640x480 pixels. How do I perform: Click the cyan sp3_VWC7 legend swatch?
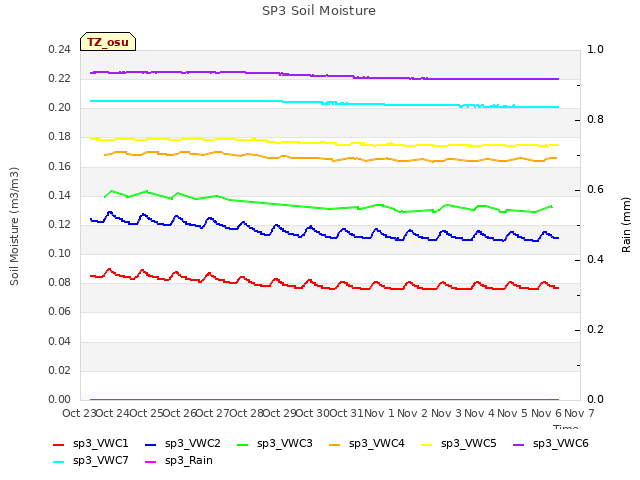coord(59,462)
